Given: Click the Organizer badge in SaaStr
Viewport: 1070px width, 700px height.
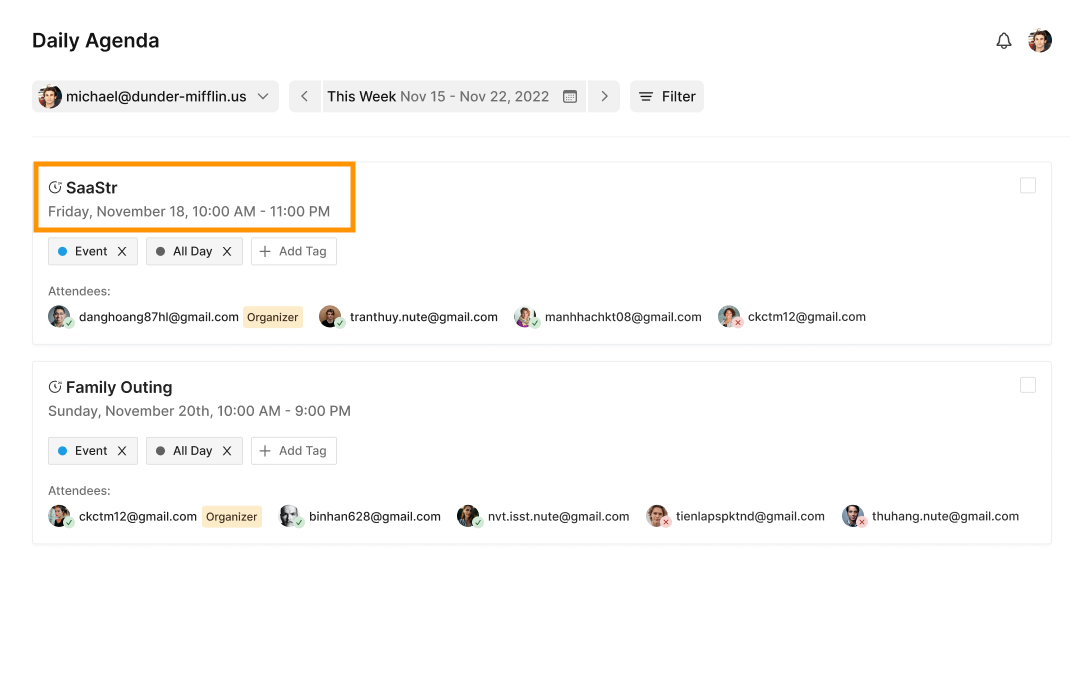Looking at the screenshot, I should 273,317.
